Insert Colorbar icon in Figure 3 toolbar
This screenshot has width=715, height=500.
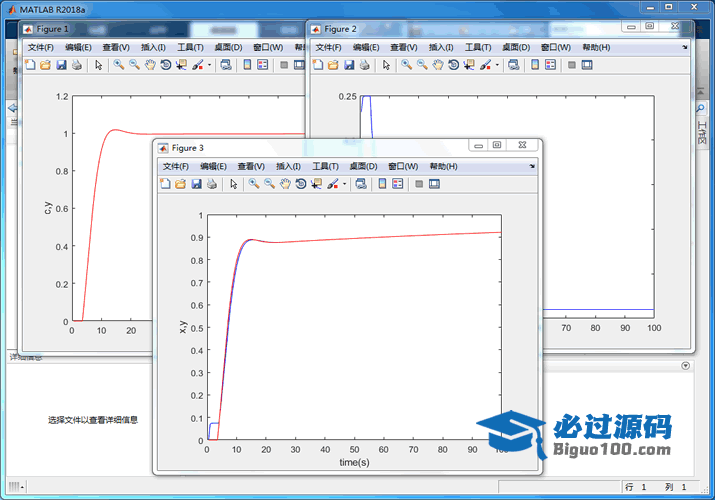pos(382,184)
